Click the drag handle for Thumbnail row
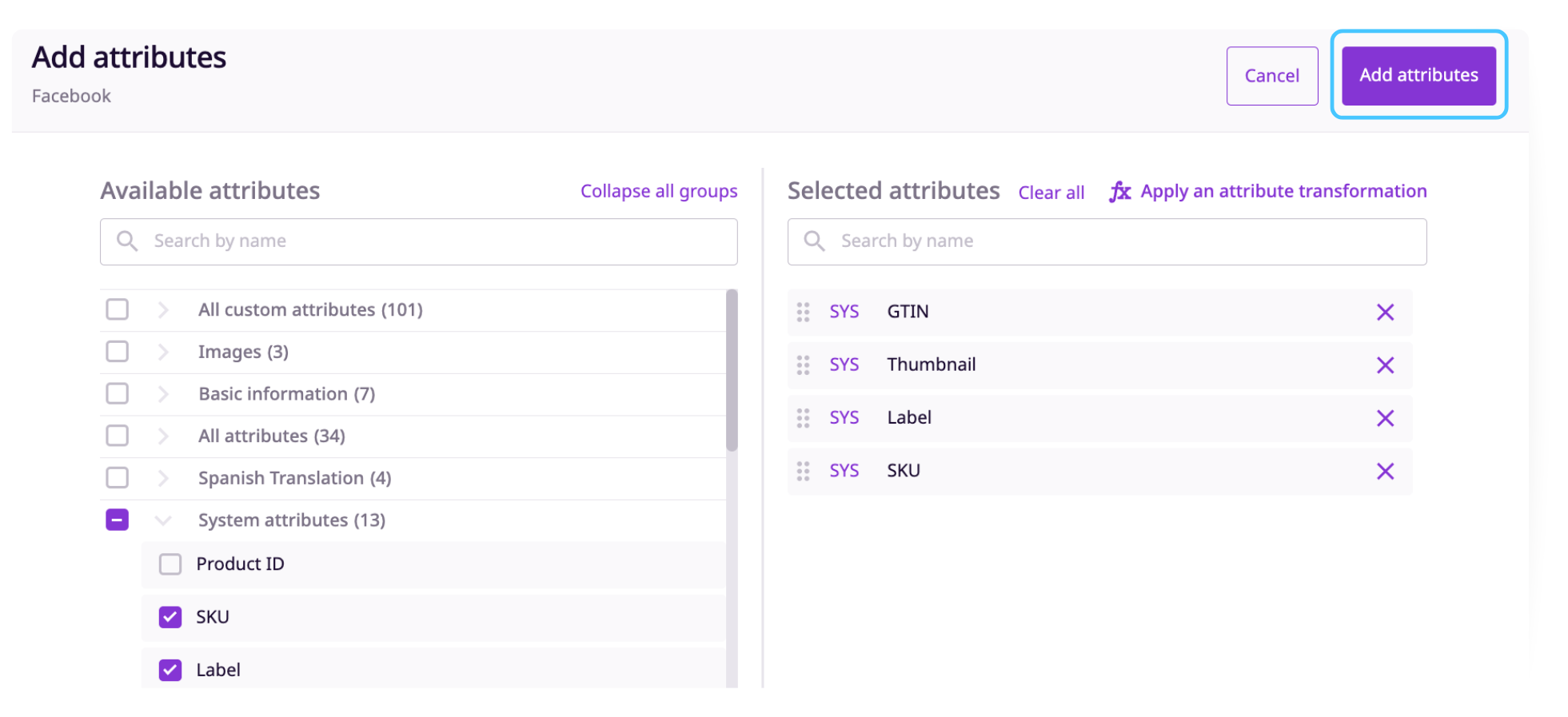 point(803,365)
